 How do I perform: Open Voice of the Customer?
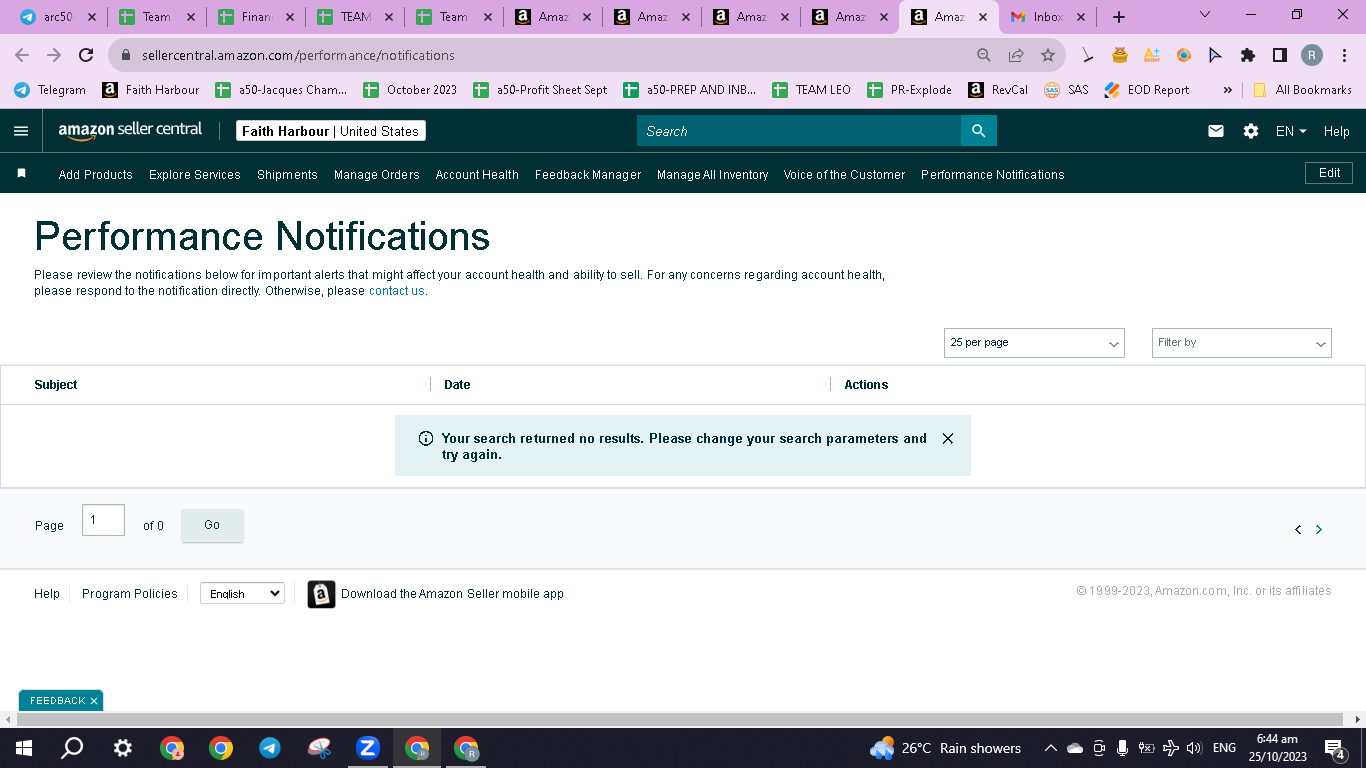point(844,175)
